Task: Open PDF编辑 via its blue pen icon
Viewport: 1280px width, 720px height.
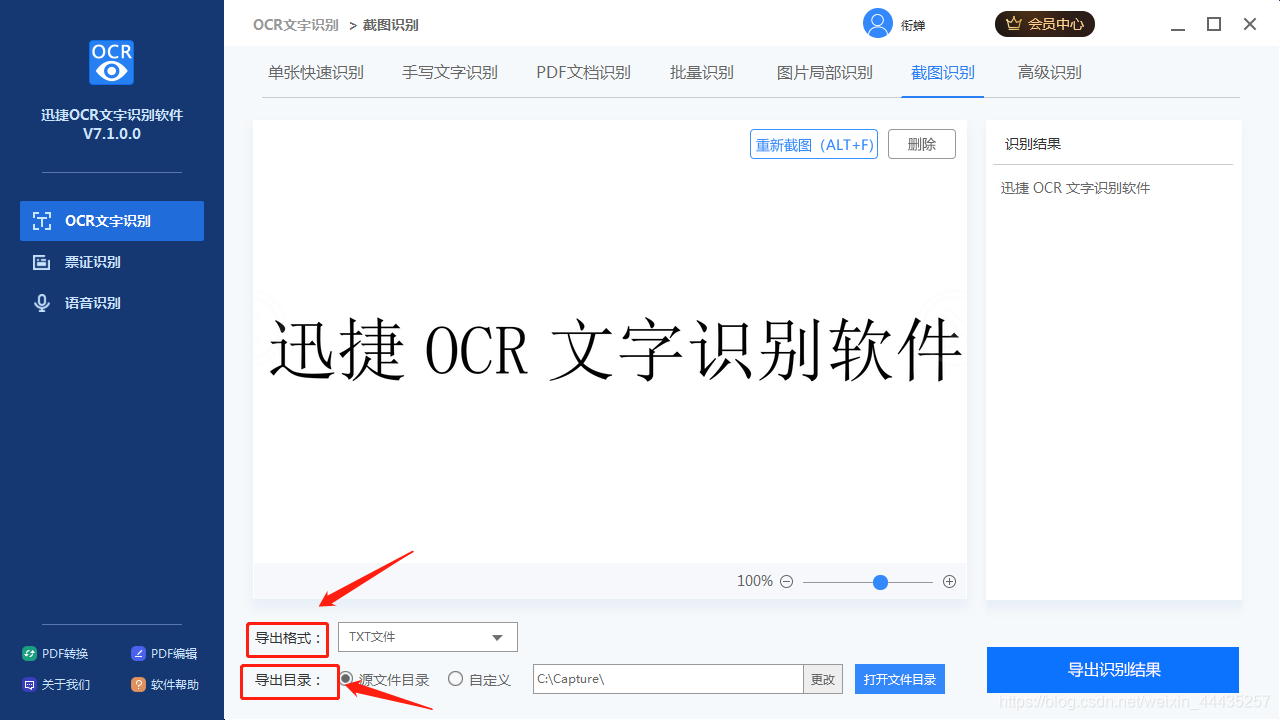Action: pos(137,653)
